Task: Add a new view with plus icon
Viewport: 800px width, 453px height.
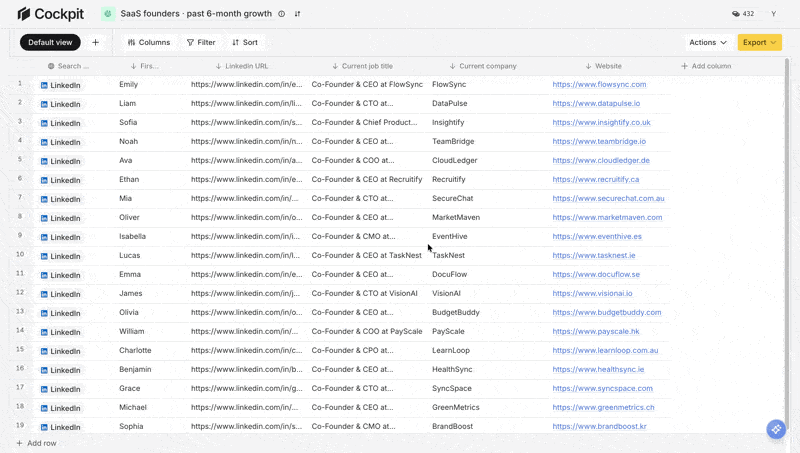Action: pos(95,42)
